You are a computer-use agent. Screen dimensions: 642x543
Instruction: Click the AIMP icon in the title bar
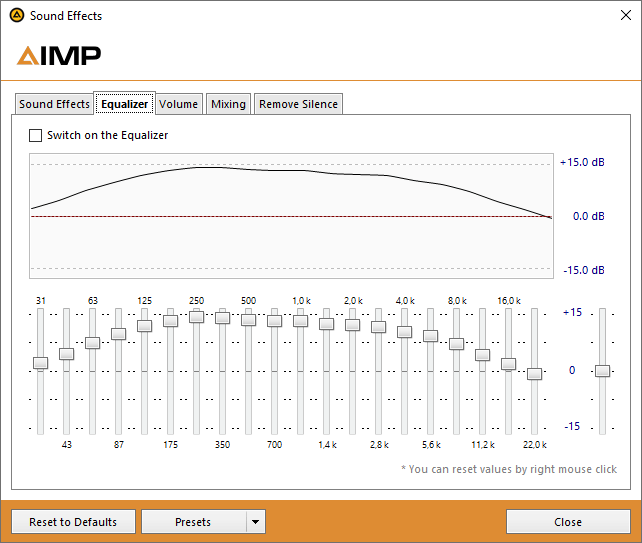click(x=16, y=16)
